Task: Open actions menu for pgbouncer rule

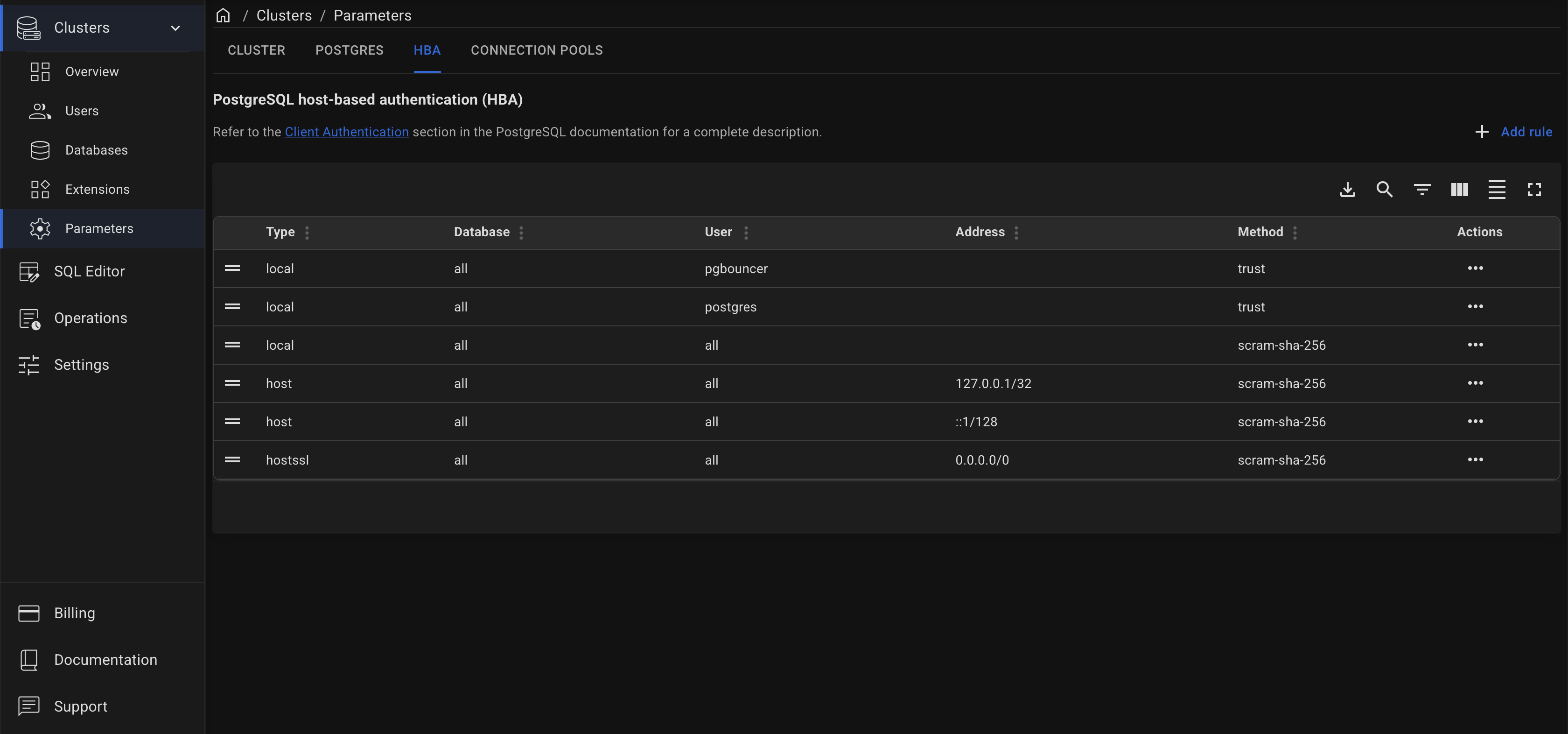Action: tap(1476, 268)
